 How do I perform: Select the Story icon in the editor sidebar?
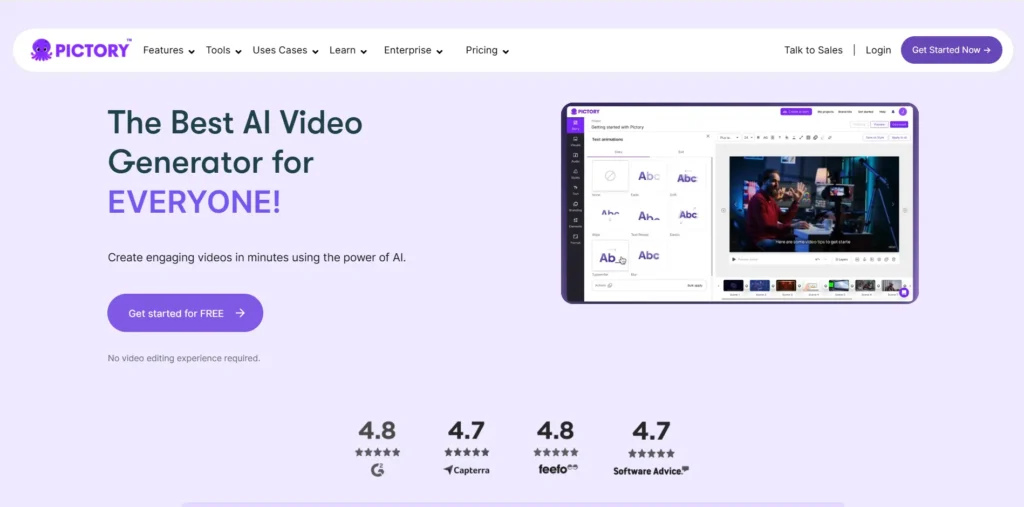575,125
